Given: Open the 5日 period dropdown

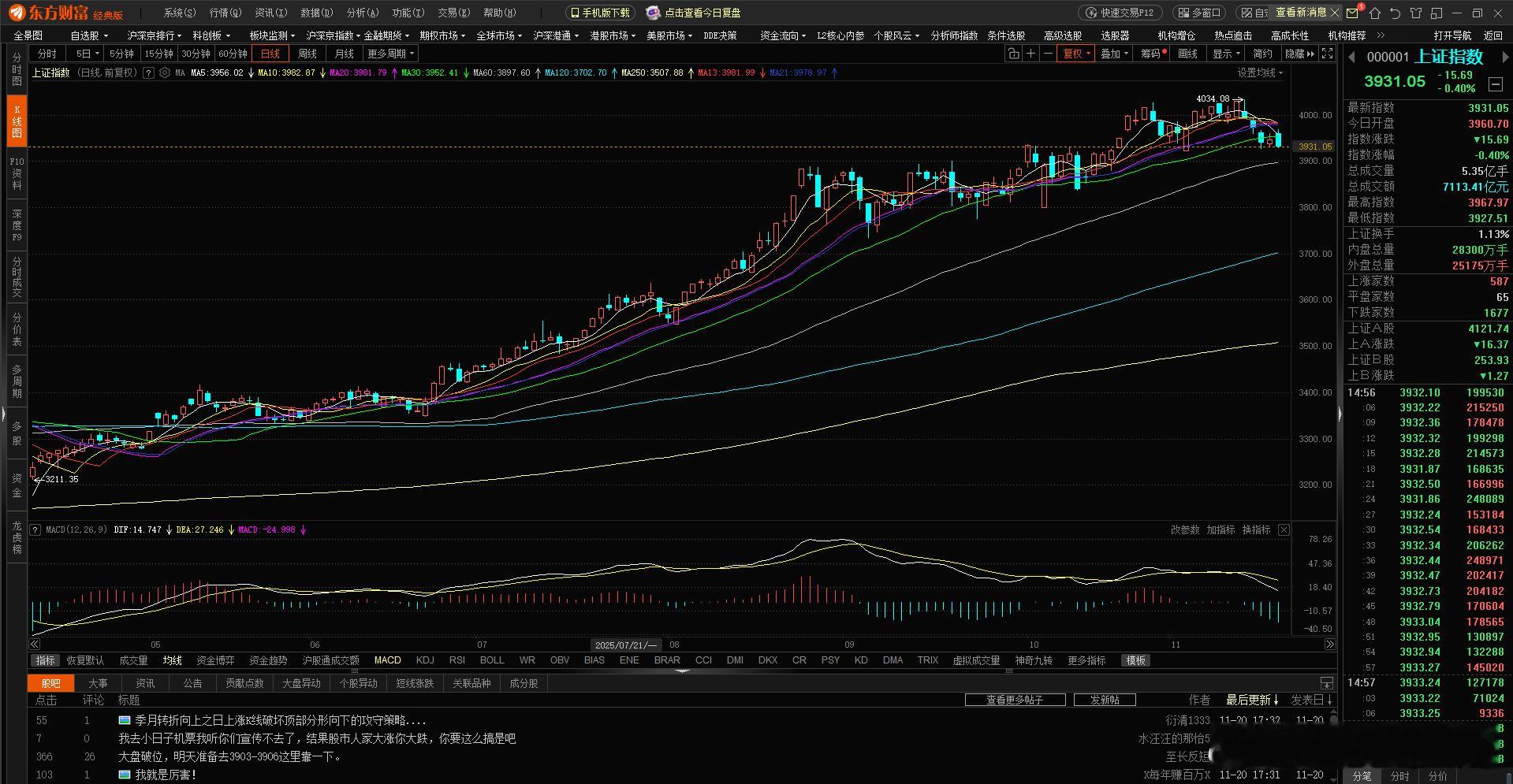Looking at the screenshot, I should point(85,54).
